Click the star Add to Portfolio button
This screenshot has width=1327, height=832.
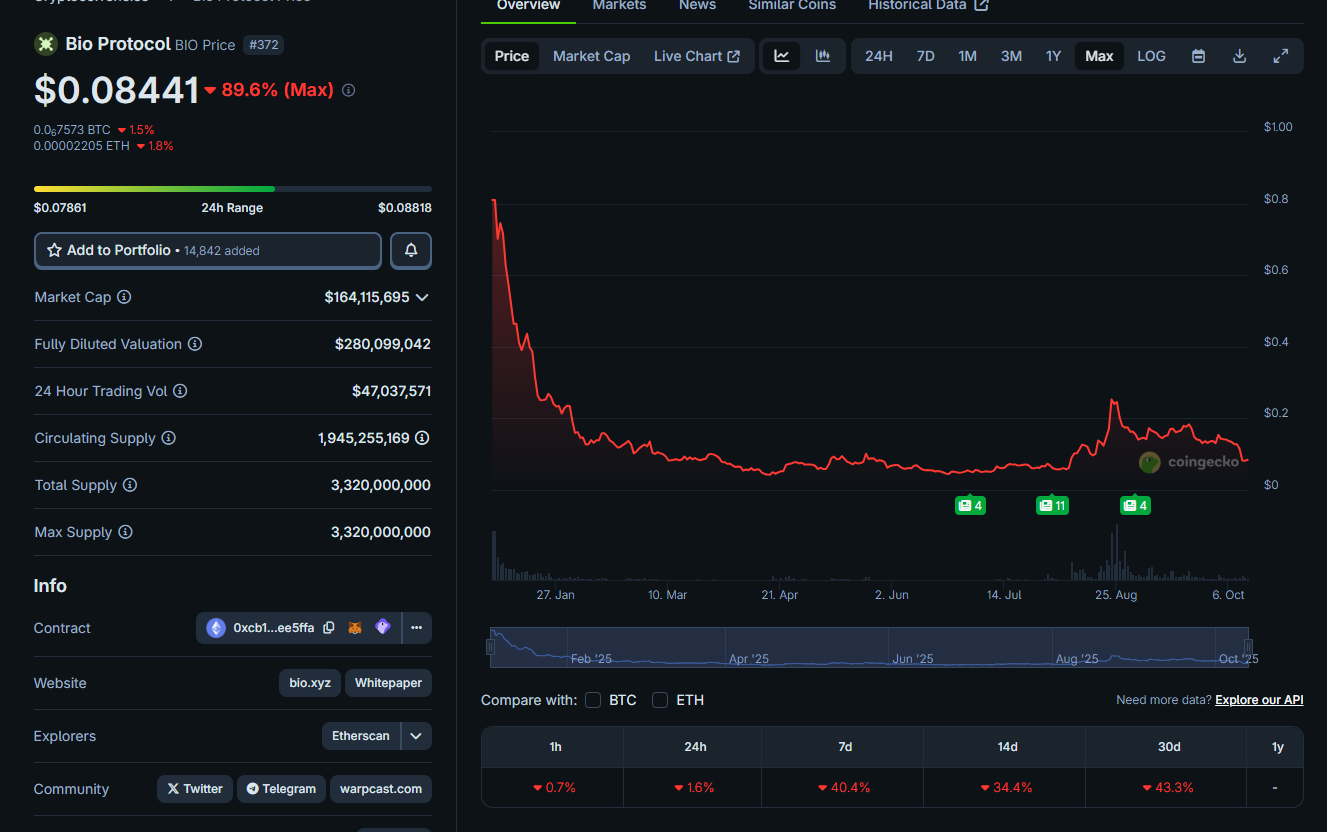208,250
